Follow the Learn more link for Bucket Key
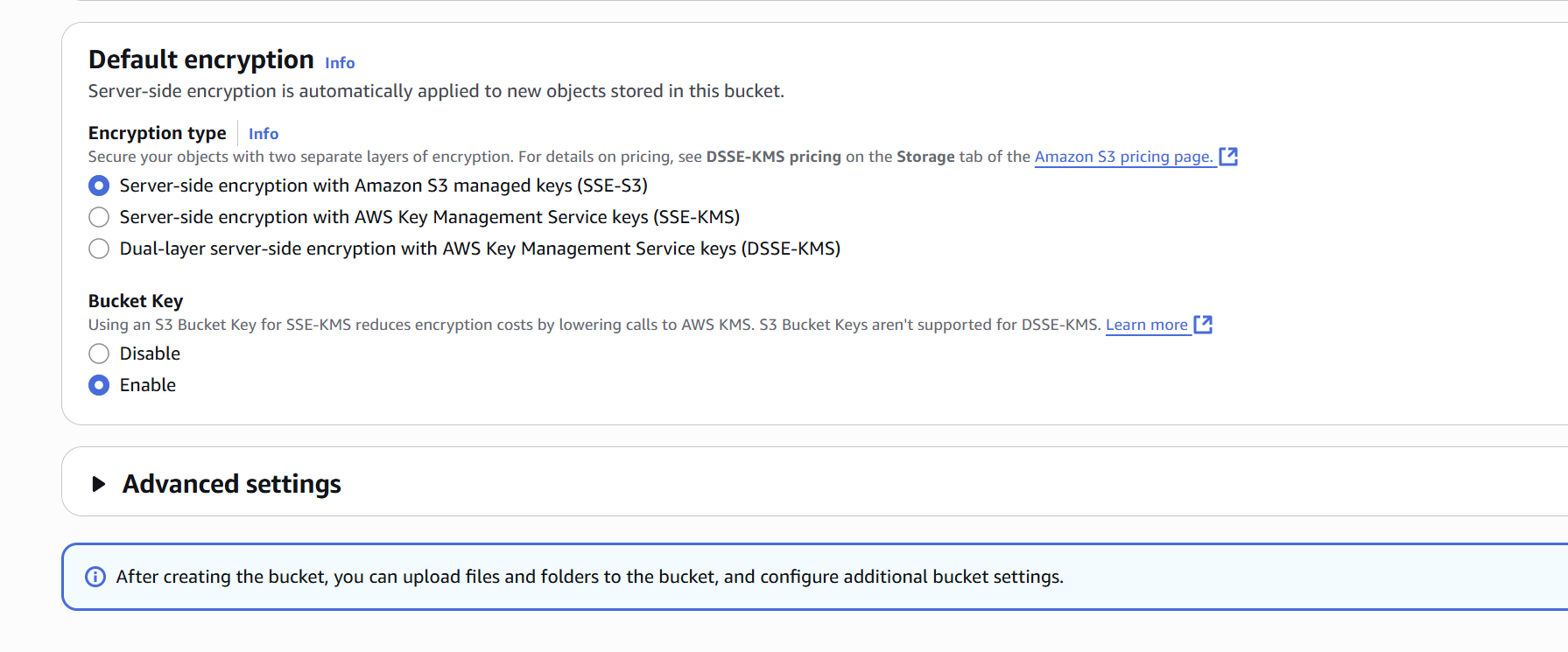Viewport: 1568px width, 652px height. coord(1147,325)
